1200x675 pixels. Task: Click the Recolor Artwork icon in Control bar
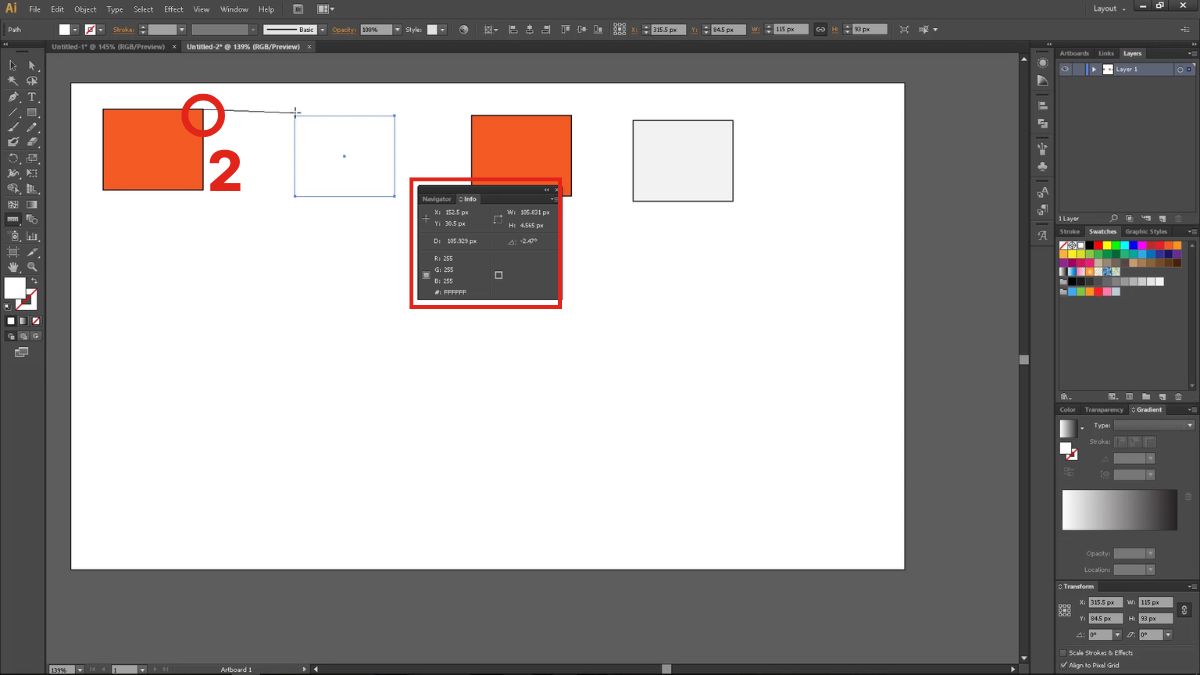(x=463, y=30)
